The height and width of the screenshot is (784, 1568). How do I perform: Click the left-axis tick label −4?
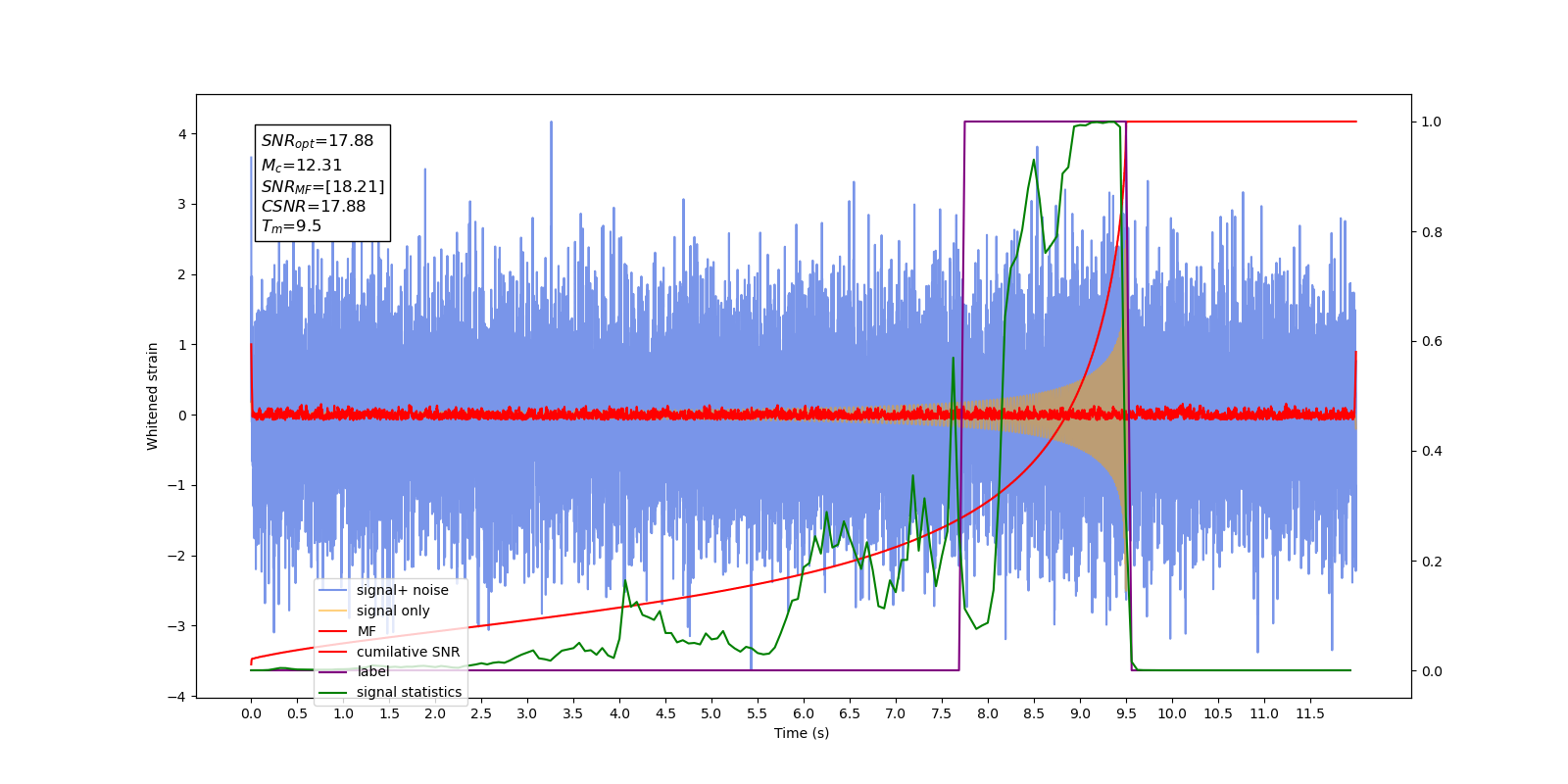[x=177, y=697]
